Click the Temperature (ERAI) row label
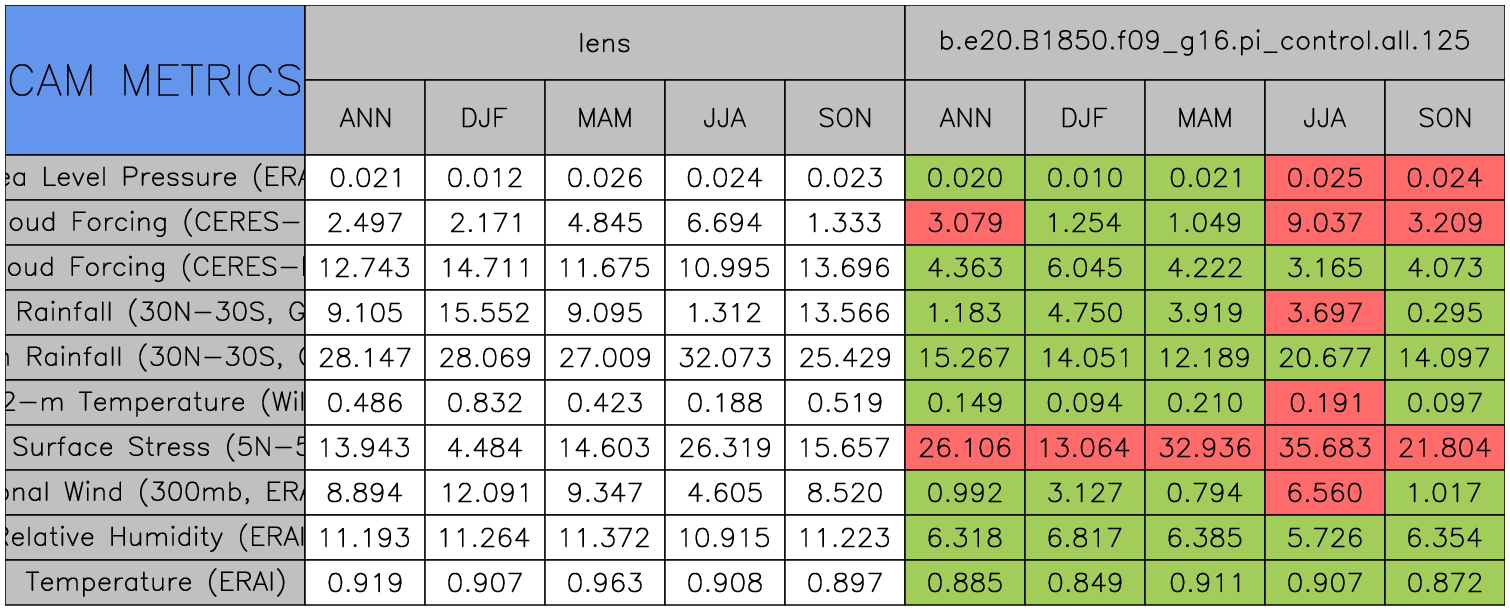This screenshot has width=1510, height=611. [x=154, y=583]
